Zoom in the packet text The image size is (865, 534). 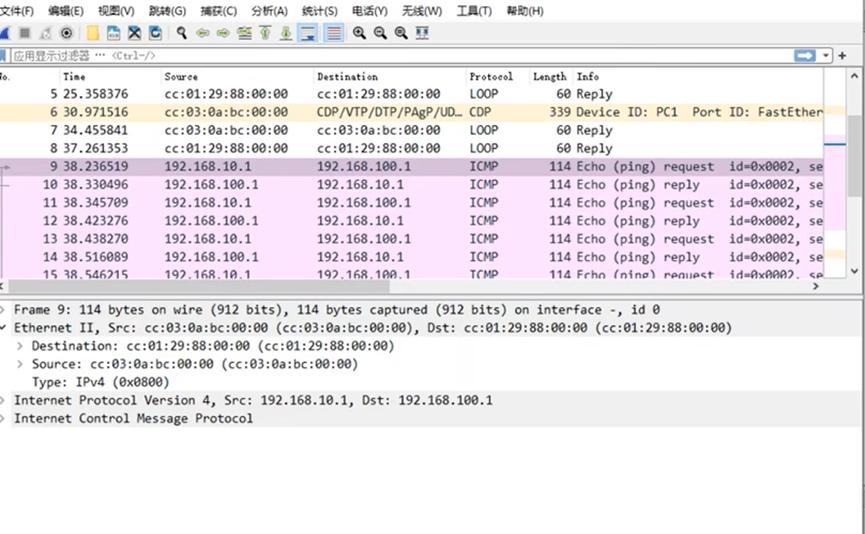pos(359,33)
